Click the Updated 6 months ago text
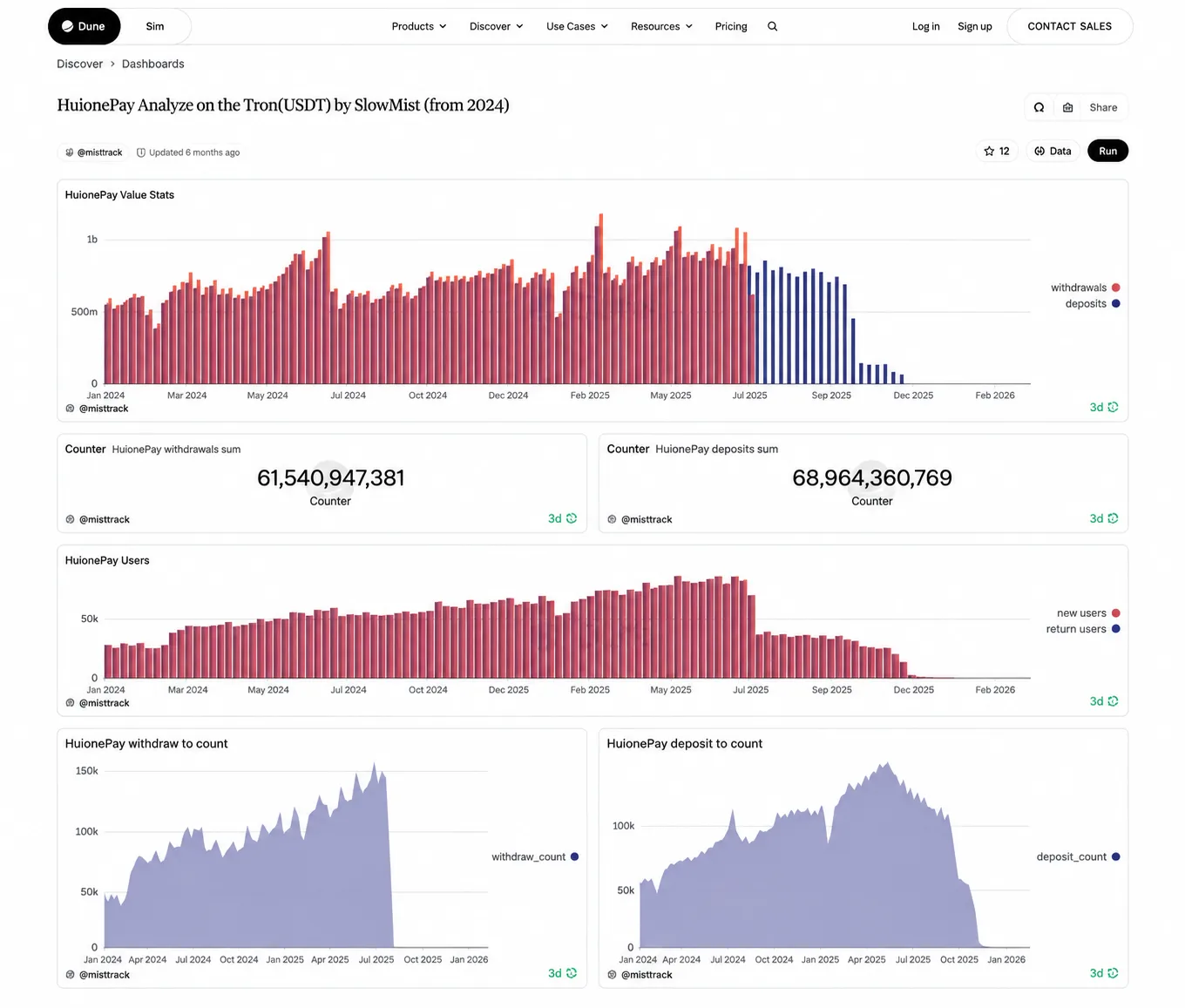 click(x=194, y=152)
